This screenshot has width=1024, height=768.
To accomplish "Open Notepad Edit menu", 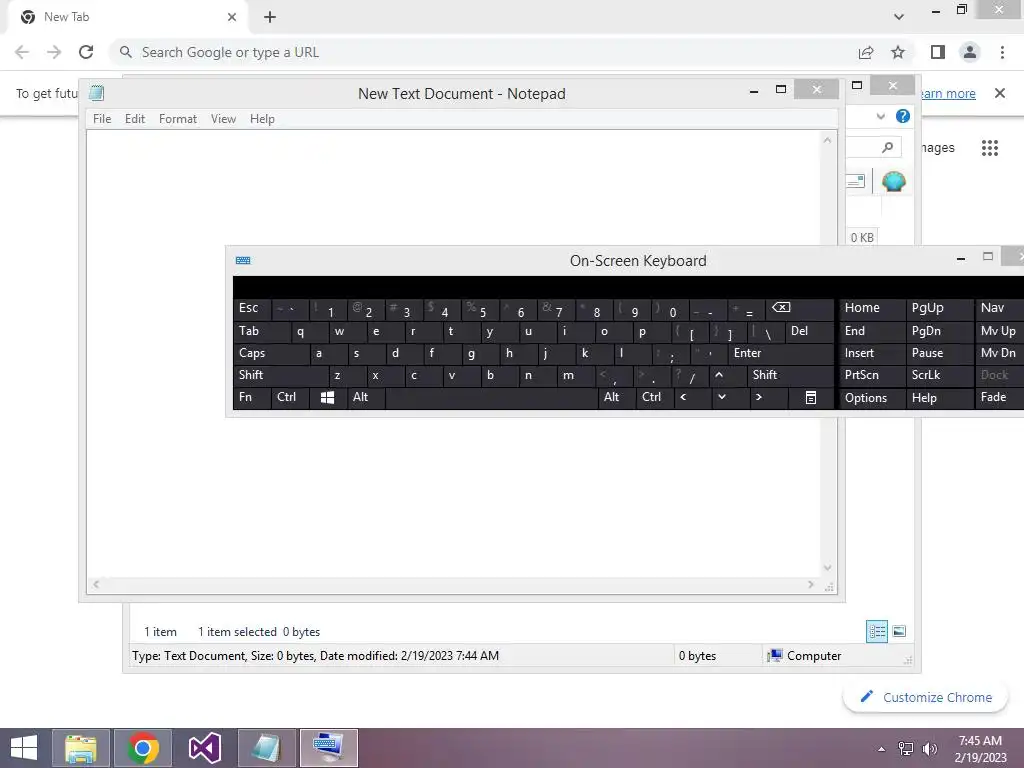I will (135, 119).
